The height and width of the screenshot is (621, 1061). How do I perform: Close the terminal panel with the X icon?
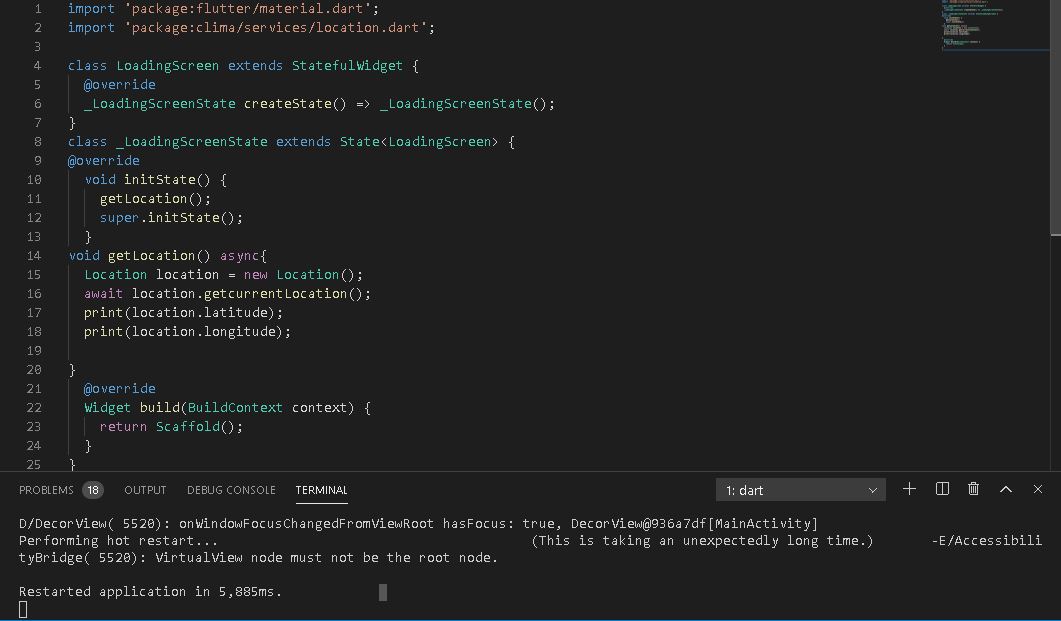click(x=1037, y=489)
